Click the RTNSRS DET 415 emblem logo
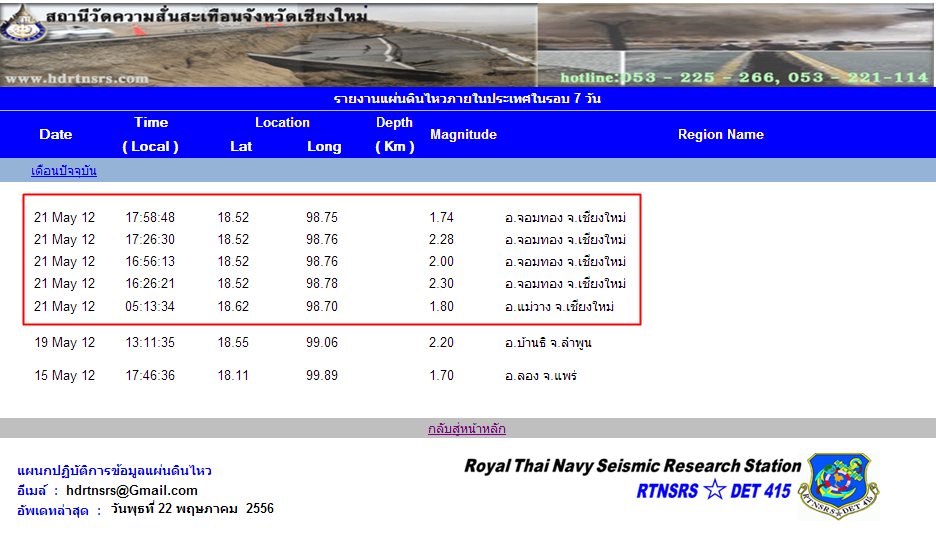Viewport: 936px width, 535px height. click(840, 486)
